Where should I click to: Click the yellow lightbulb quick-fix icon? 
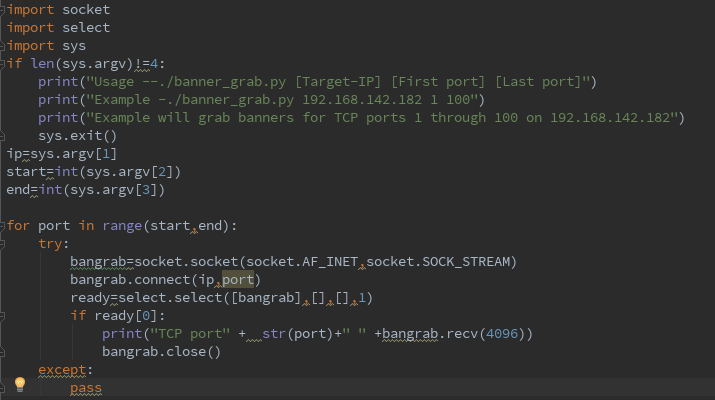click(19, 384)
